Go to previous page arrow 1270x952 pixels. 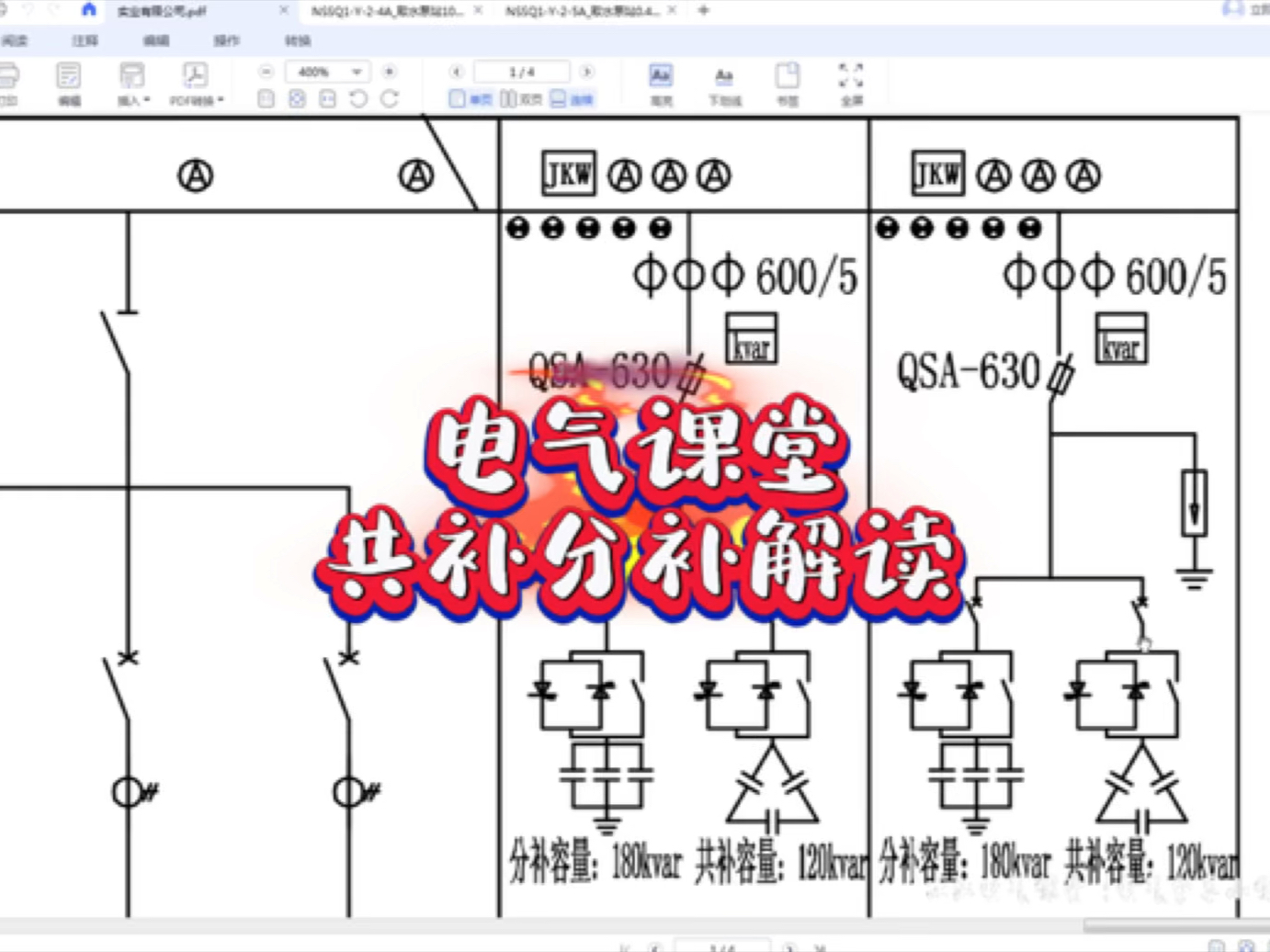pos(457,72)
